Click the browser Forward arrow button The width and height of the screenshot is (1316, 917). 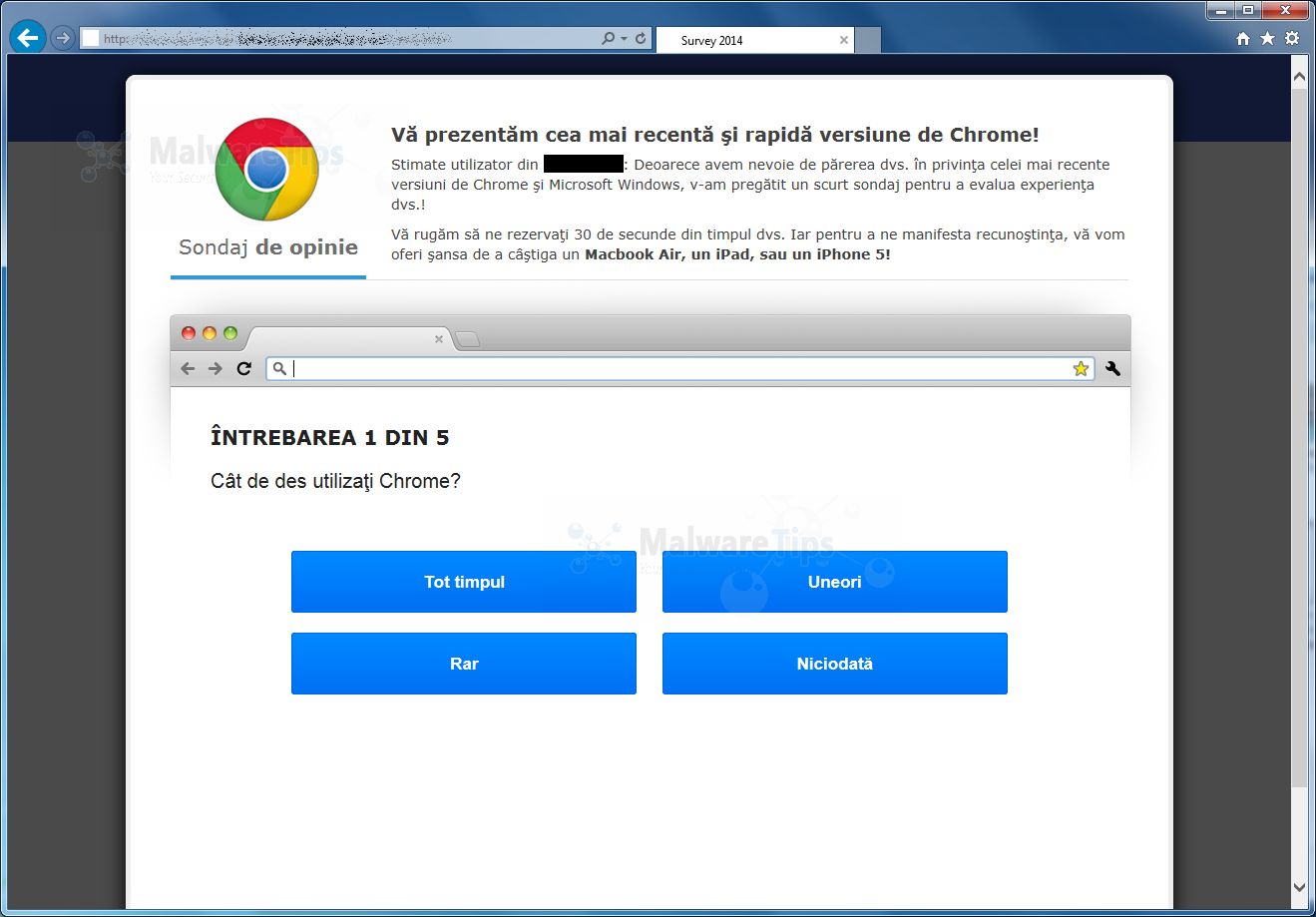63,38
